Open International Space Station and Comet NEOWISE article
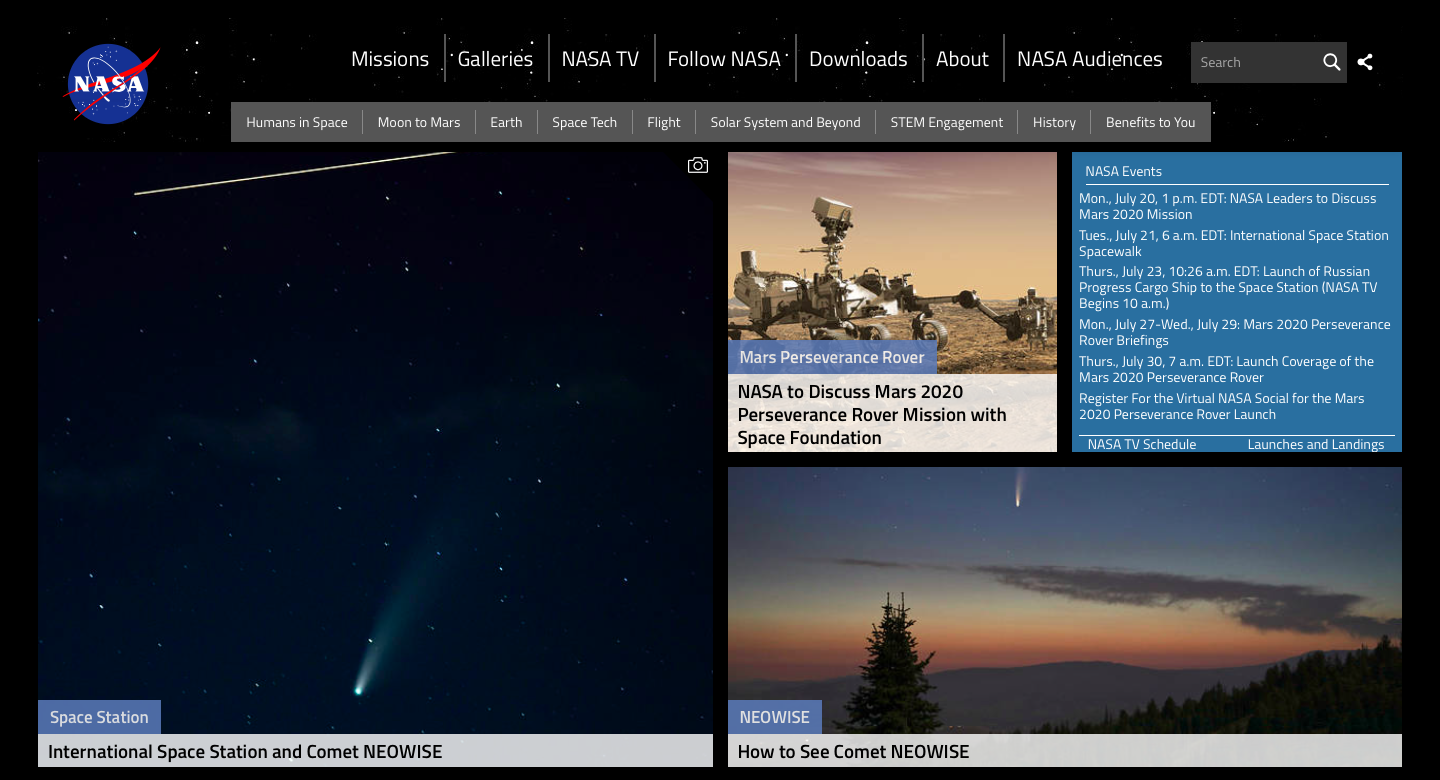 pyautogui.click(x=245, y=751)
